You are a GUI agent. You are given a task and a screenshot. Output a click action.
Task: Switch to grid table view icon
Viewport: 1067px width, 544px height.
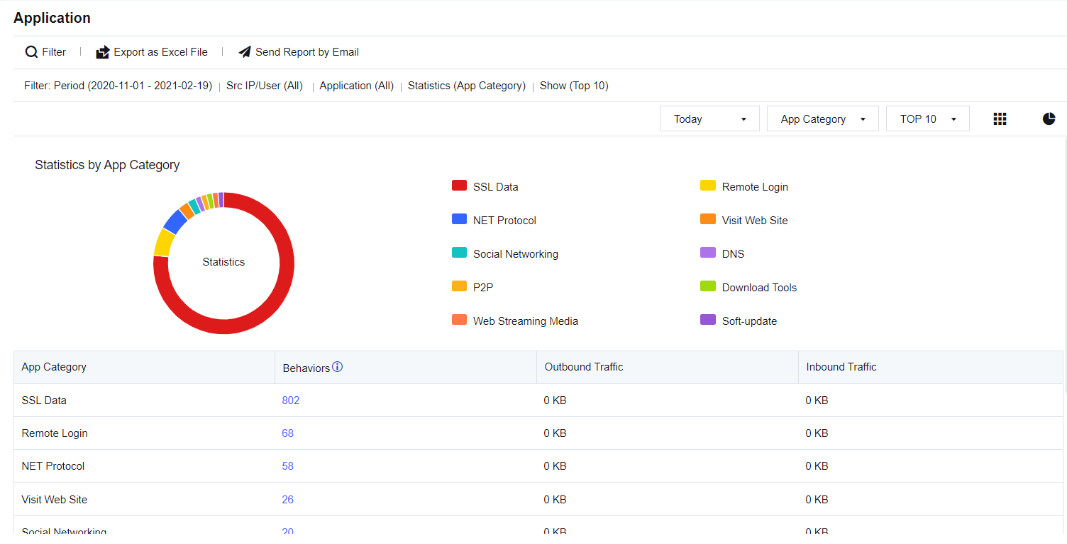tap(999, 119)
